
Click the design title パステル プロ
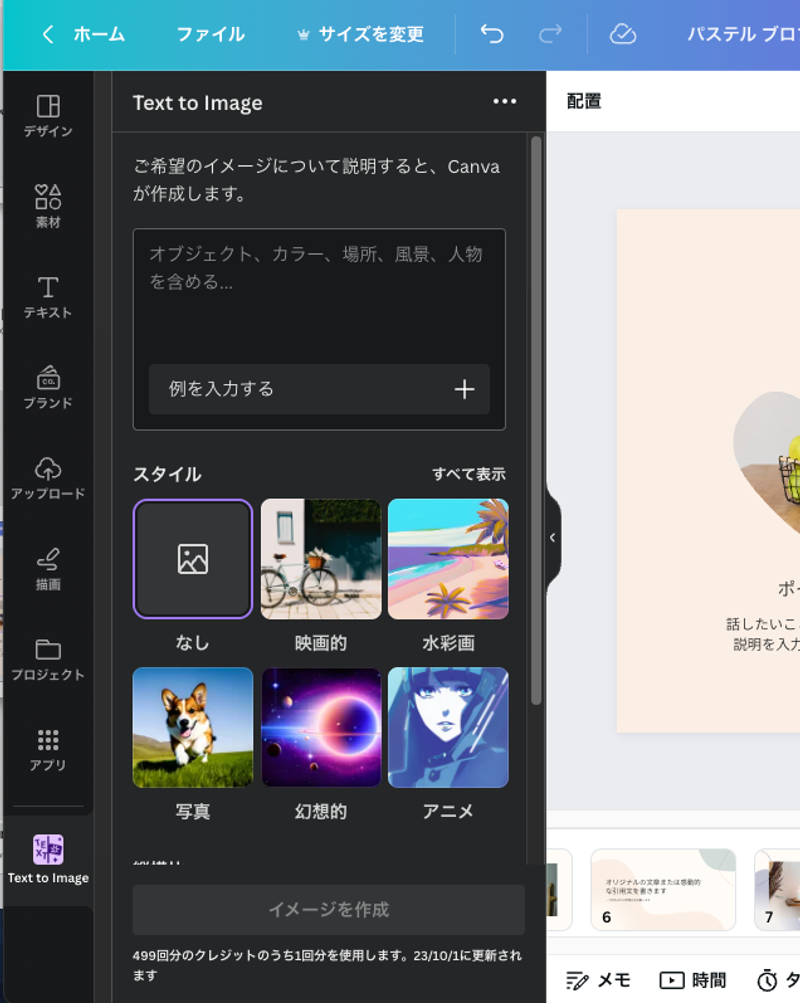[743, 34]
